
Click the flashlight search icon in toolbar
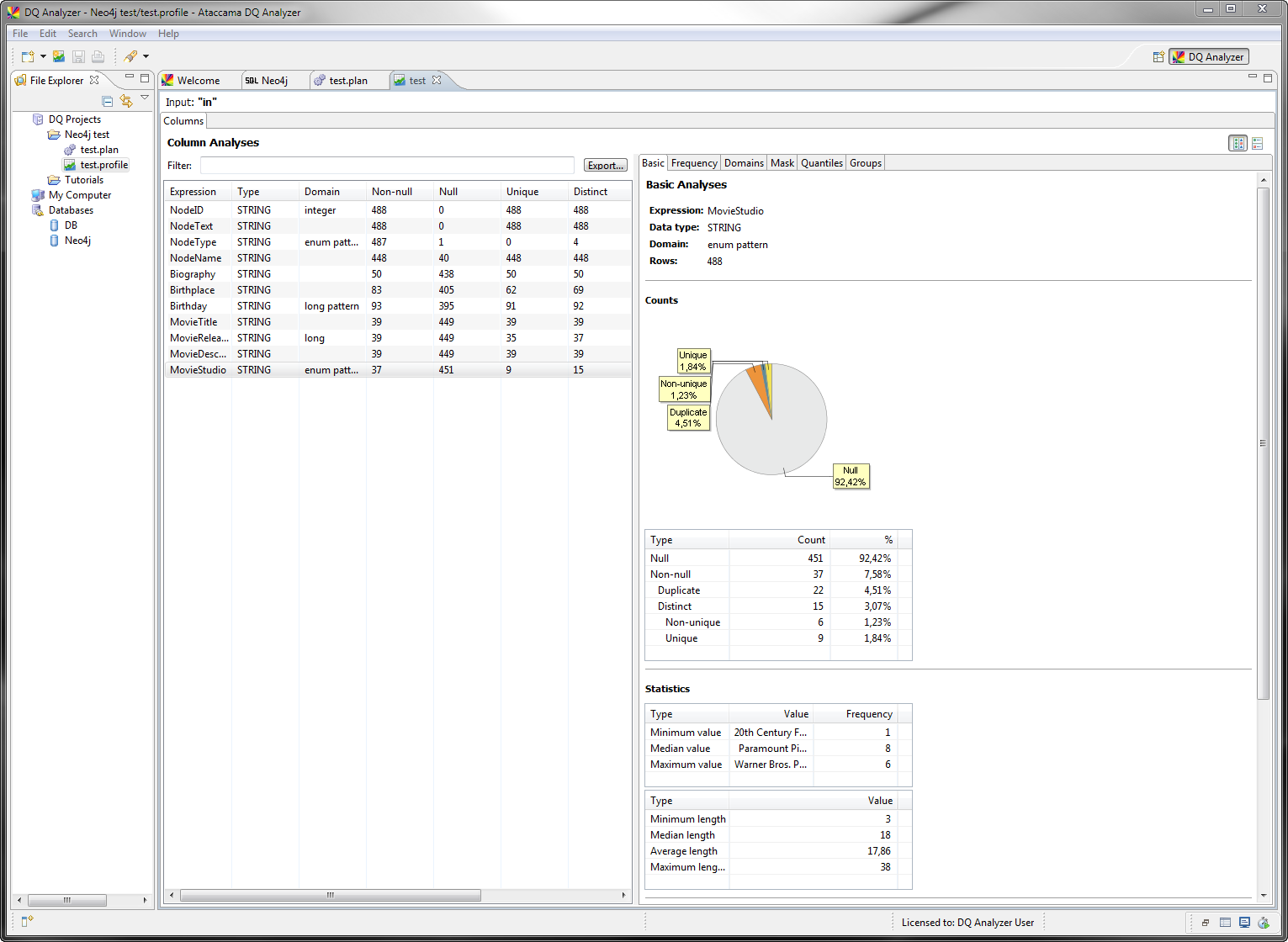(130, 56)
